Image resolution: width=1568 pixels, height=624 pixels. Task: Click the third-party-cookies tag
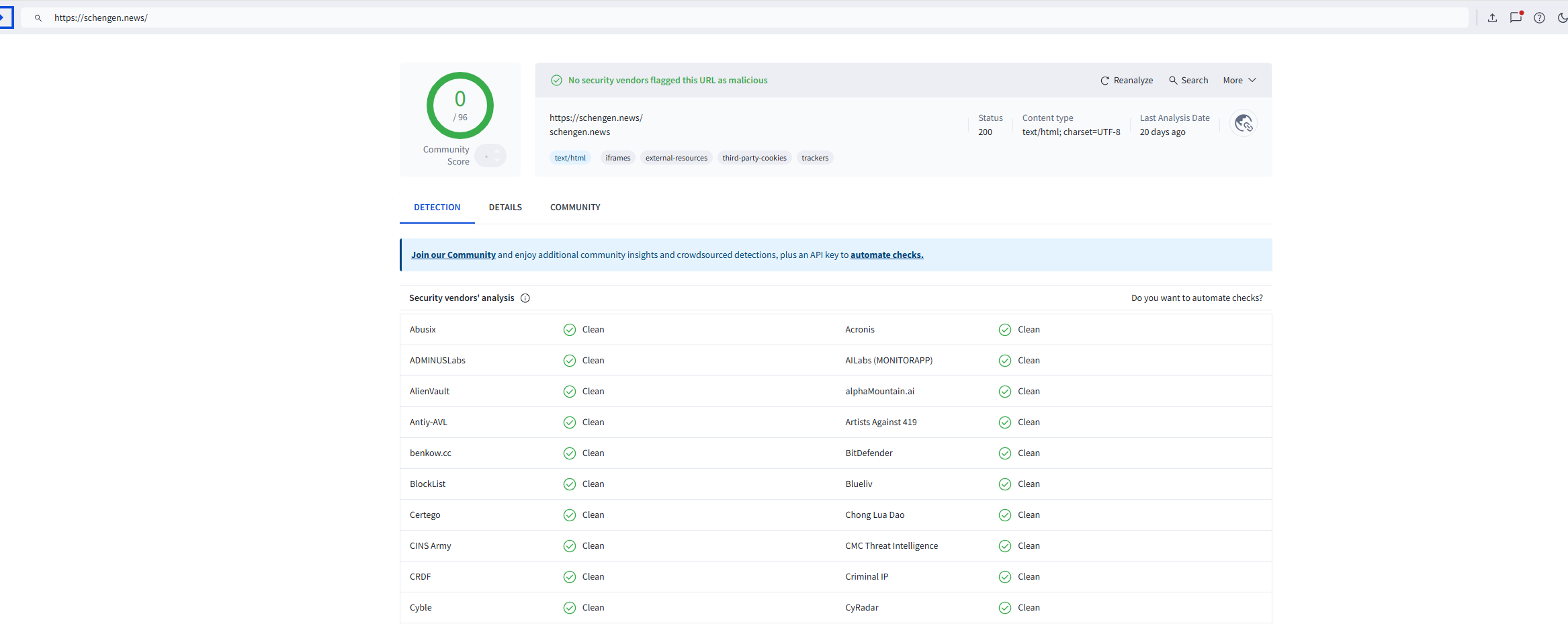coord(754,159)
